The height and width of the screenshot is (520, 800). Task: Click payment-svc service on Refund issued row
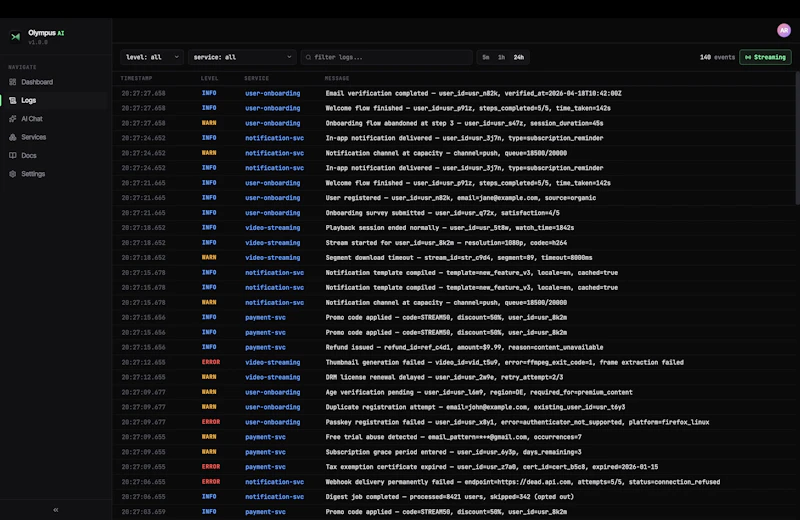click(265, 347)
